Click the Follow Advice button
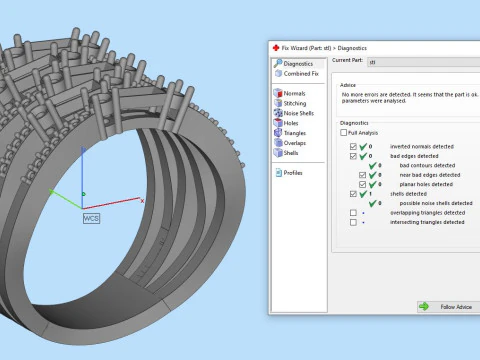Image resolution: width=480 pixels, height=360 pixels. click(x=449, y=307)
